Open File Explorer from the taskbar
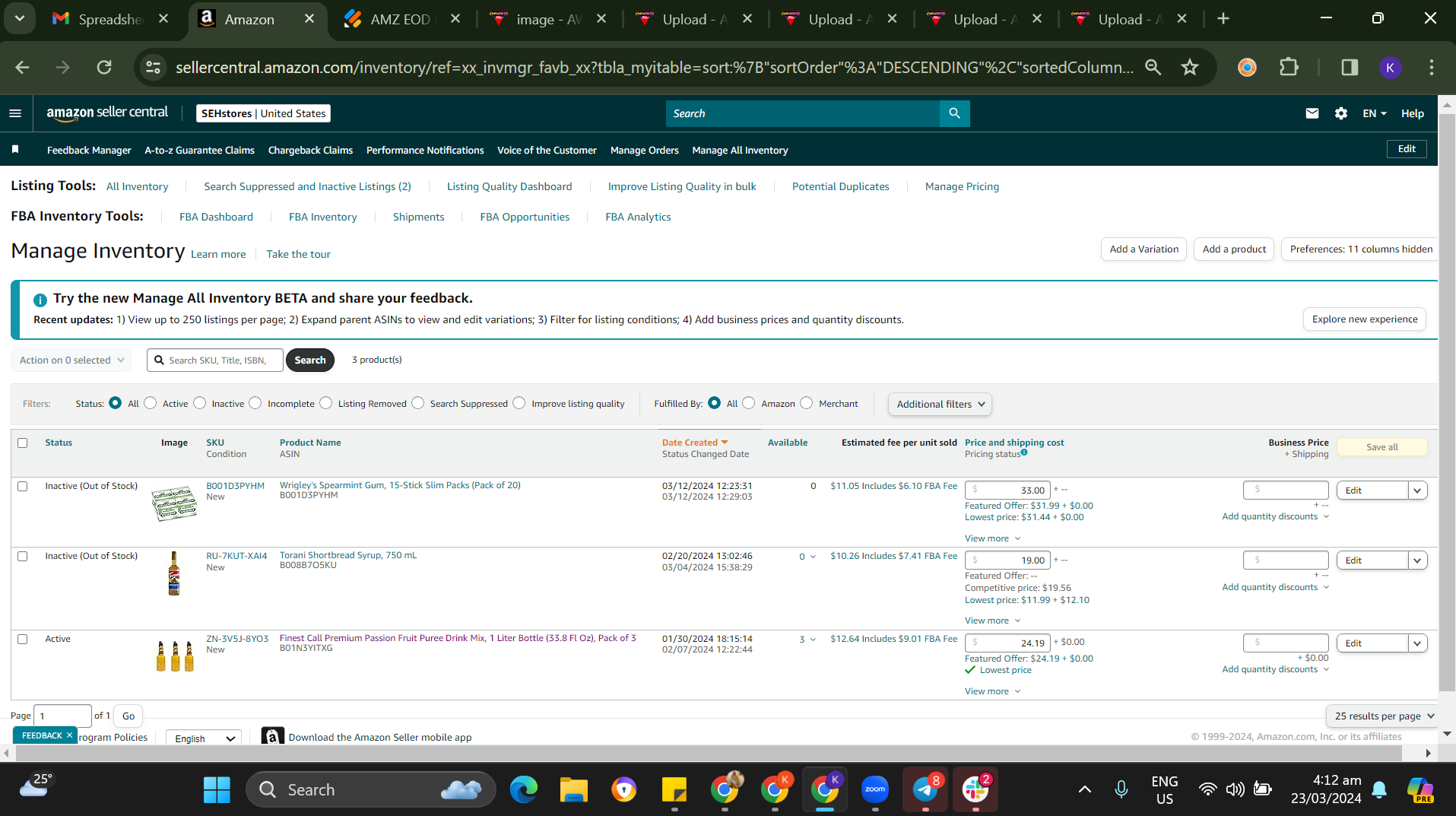The image size is (1456, 816). click(x=573, y=789)
